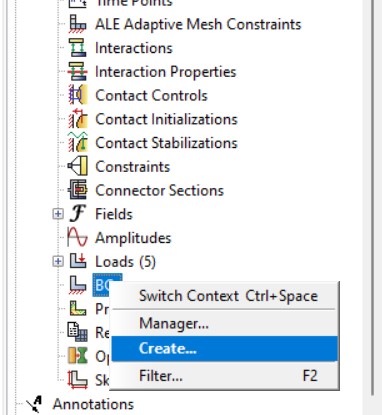Choose Create... from the context menu
Screen dimensions: 382x415
point(225,349)
